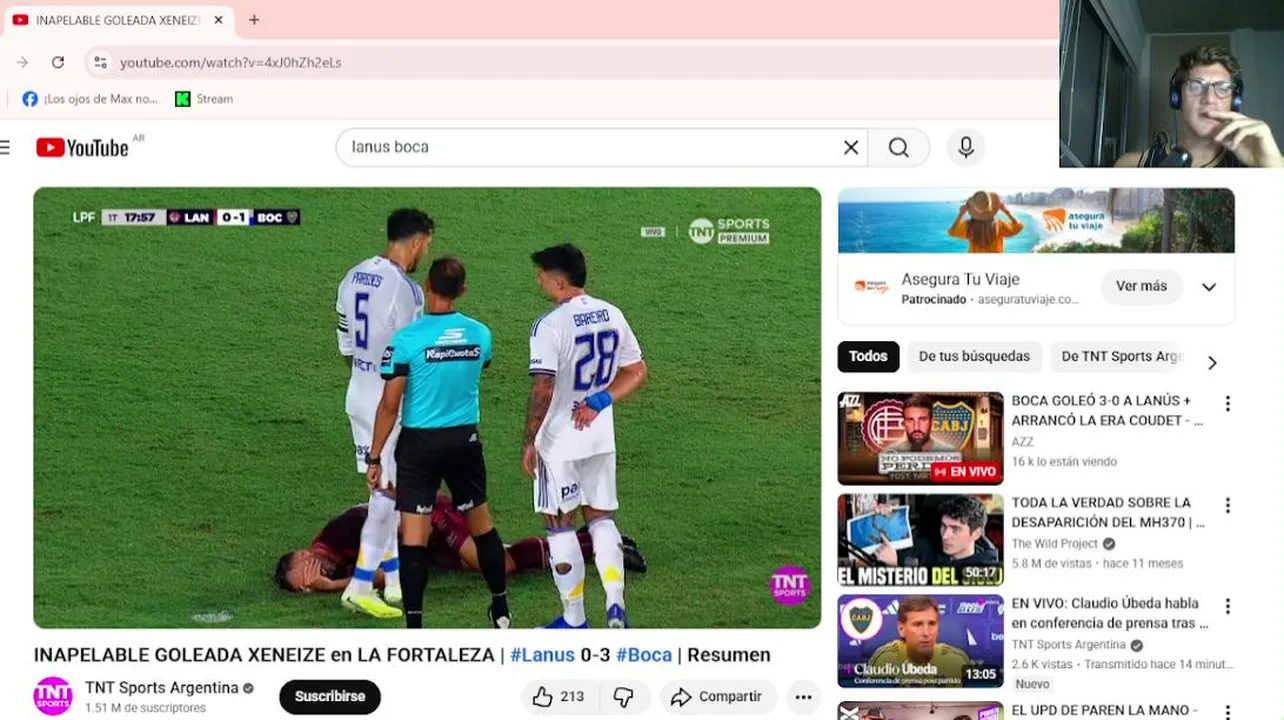
Task: Open TODA LA VERDAD SOBRE MH370 title
Action: 1107,512
